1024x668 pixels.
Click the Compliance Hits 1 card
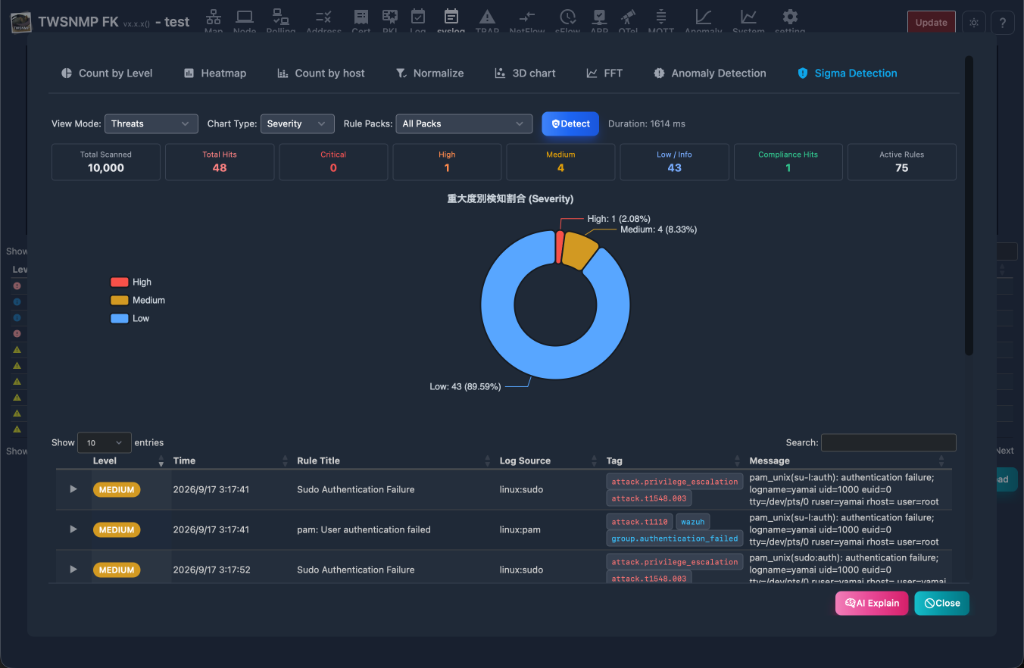(788, 162)
